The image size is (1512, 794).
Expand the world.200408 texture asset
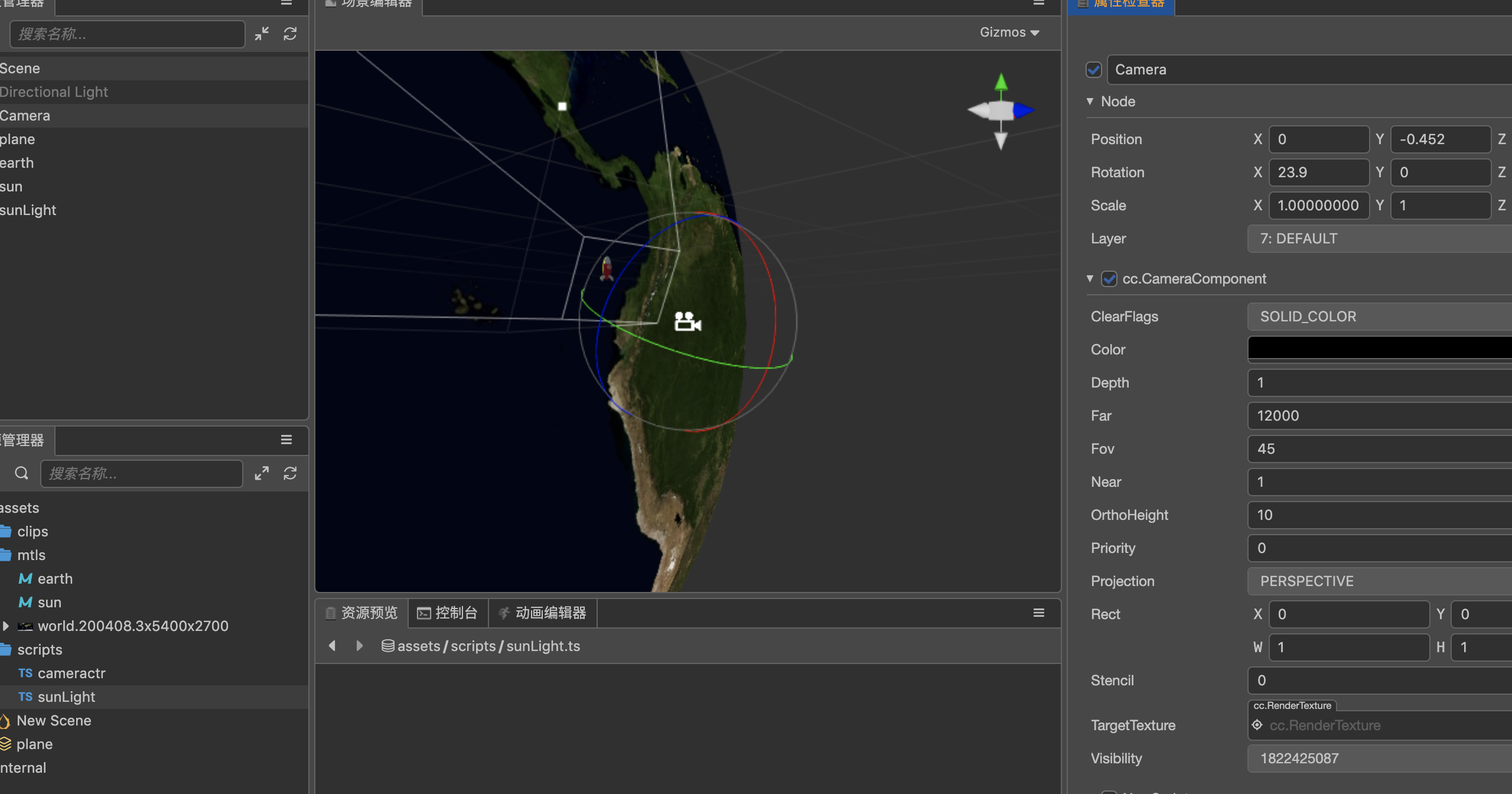[5, 626]
